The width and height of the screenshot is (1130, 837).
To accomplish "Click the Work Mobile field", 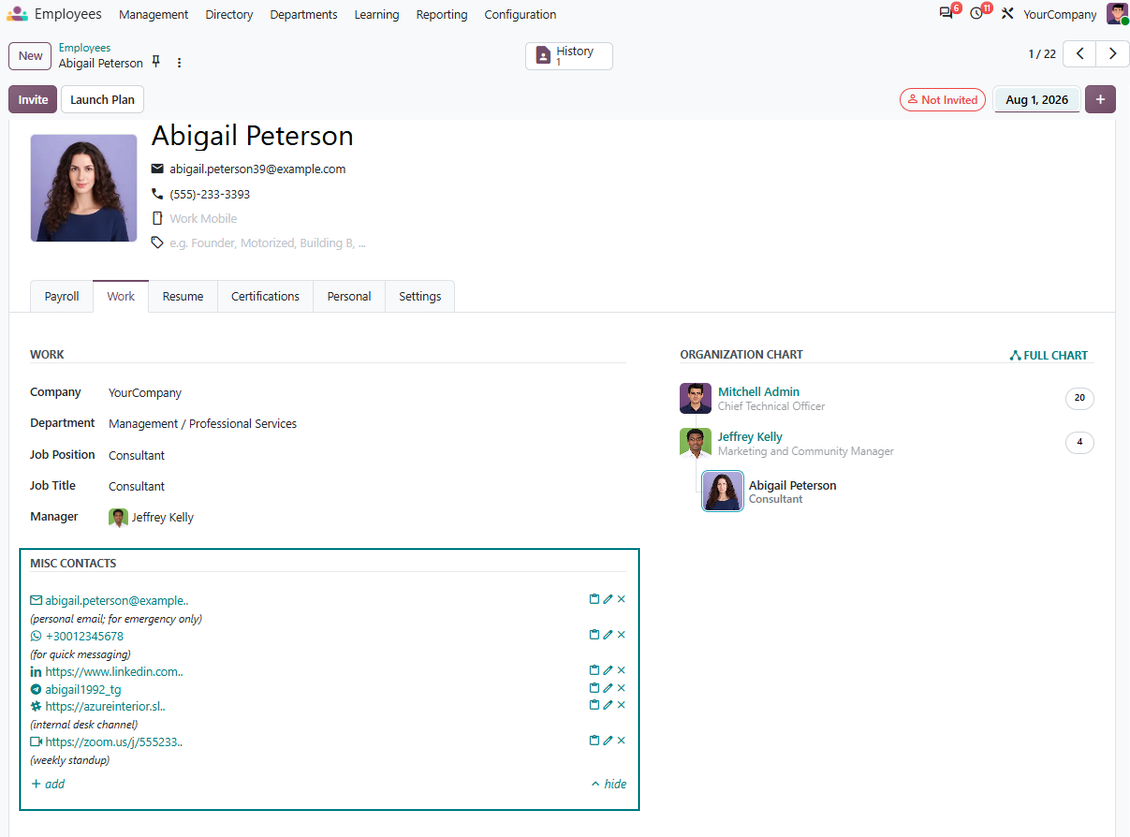I will [203, 218].
